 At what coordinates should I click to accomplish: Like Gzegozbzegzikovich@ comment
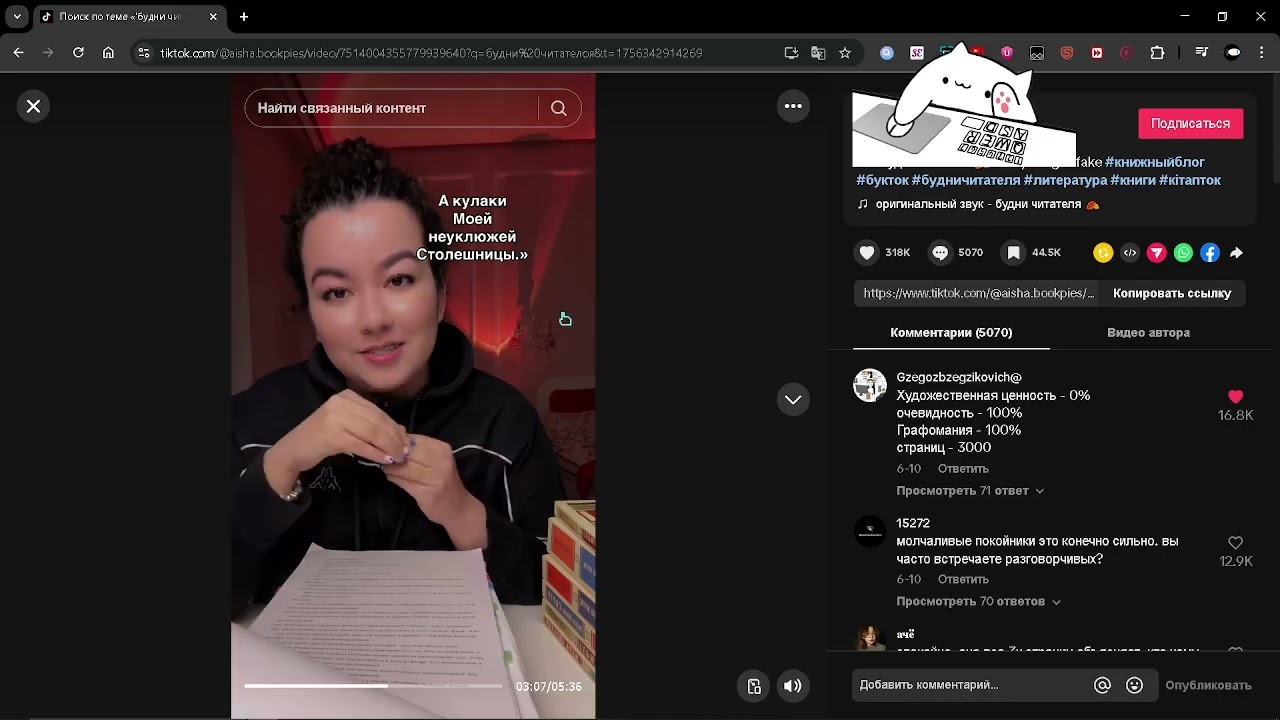tap(1235, 397)
